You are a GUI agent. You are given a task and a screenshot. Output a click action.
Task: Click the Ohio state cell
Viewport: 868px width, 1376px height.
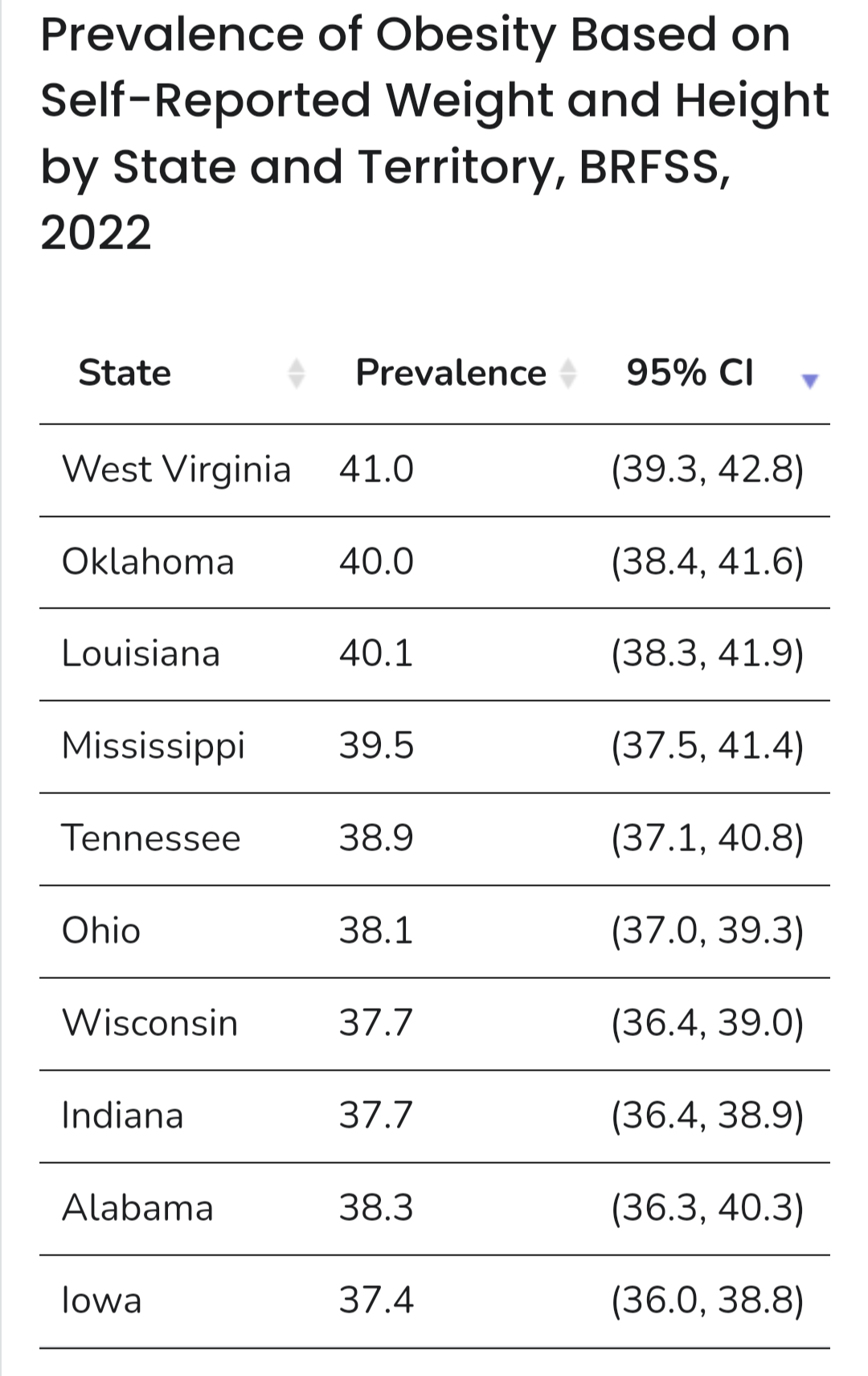(x=101, y=931)
